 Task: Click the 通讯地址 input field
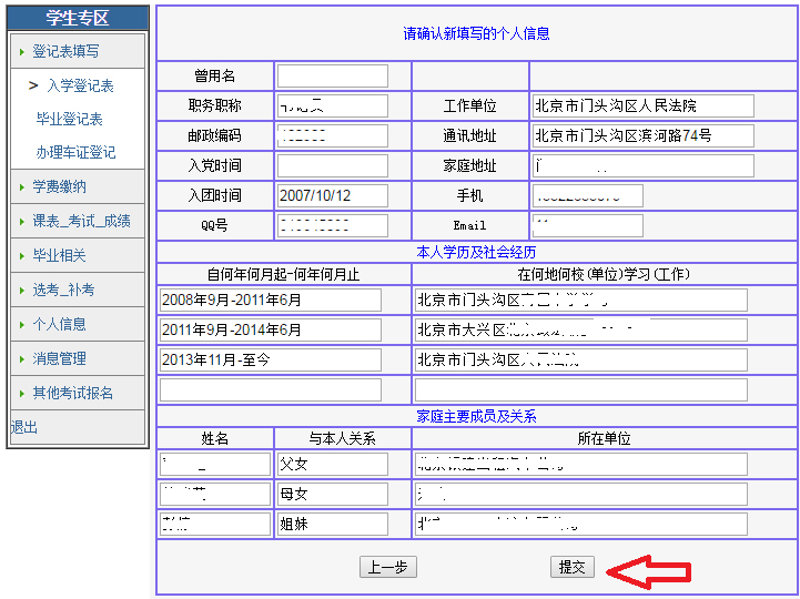[x=641, y=136]
